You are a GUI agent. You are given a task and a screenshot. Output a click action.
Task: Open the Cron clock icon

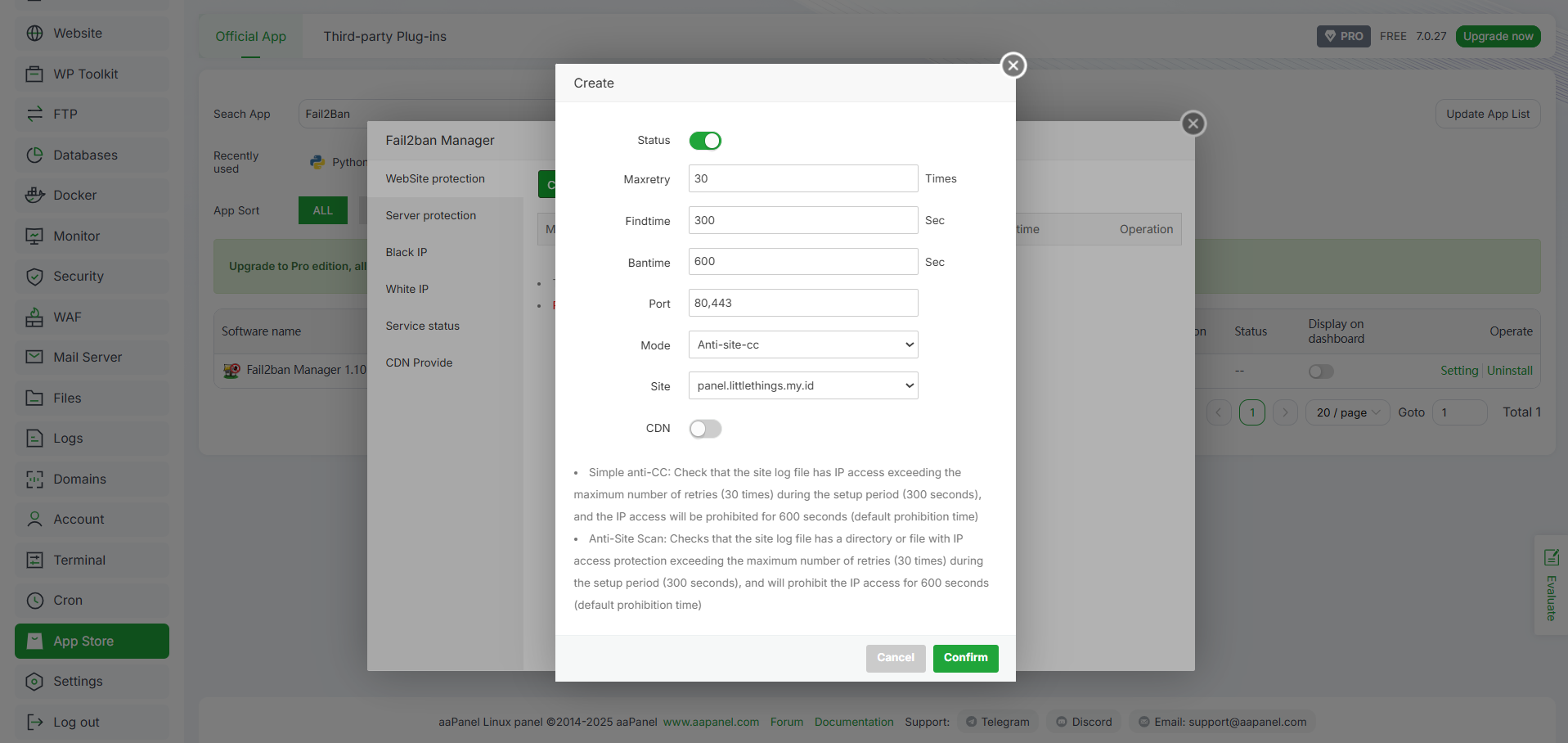34,601
